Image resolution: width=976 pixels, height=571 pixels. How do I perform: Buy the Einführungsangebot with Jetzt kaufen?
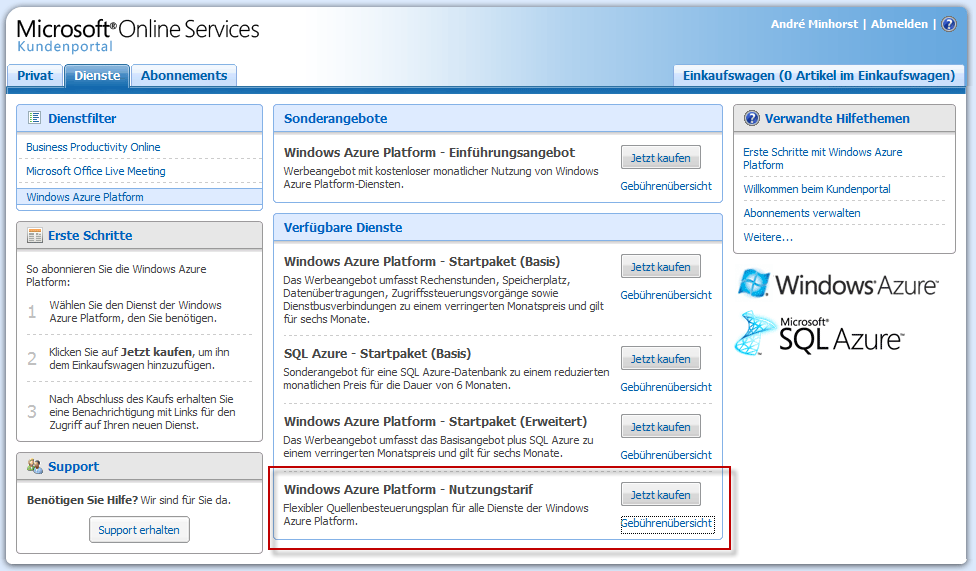click(660, 157)
